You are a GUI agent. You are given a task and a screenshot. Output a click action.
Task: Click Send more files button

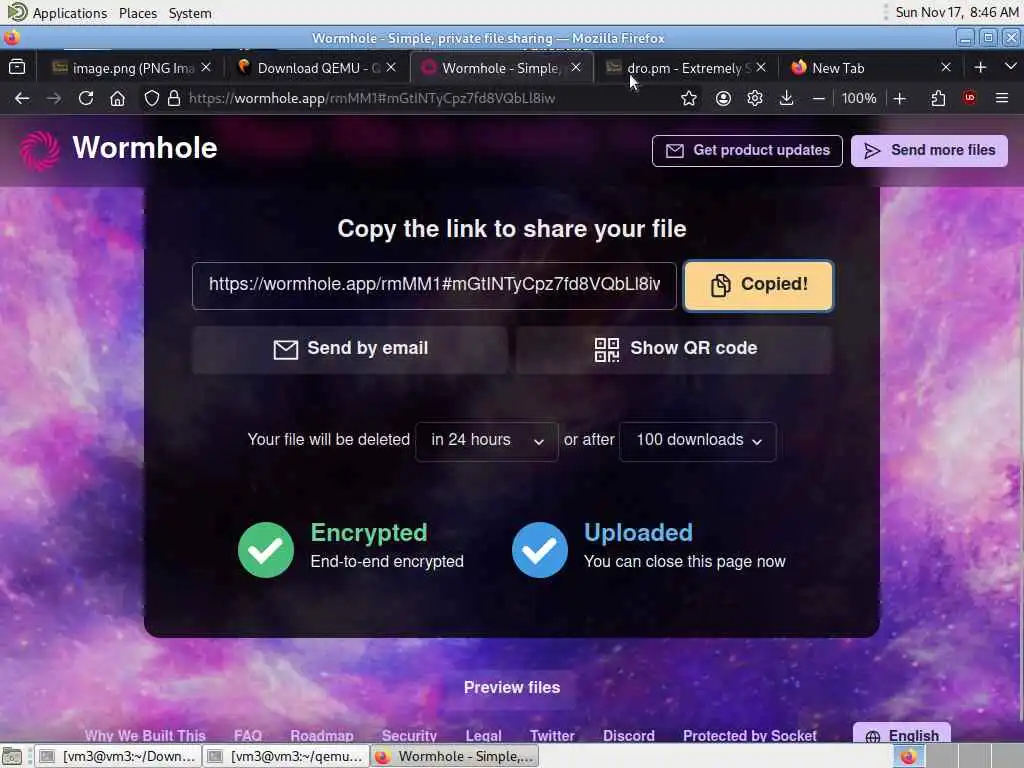click(x=929, y=151)
